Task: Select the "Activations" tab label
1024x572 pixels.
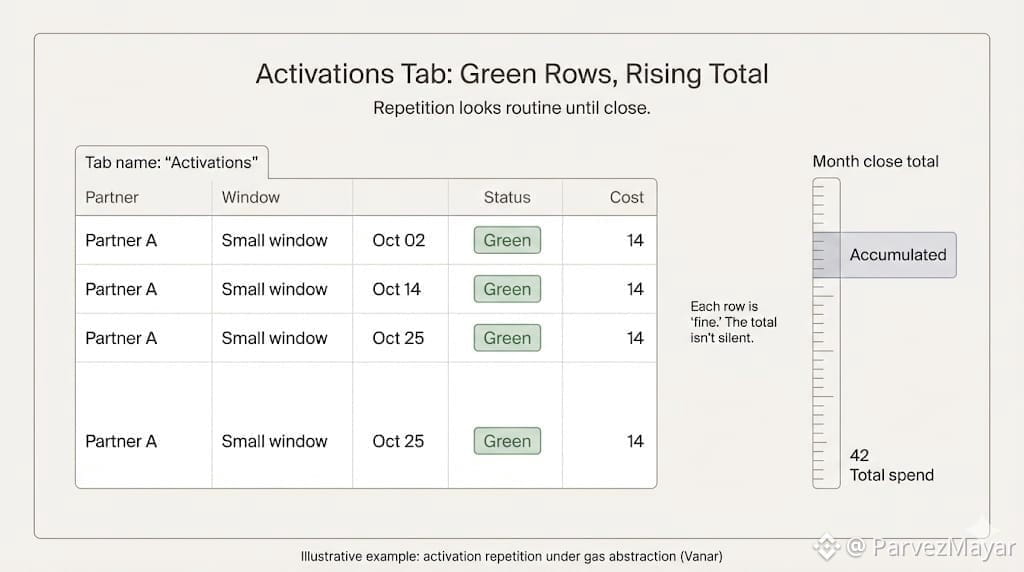Action: tap(171, 162)
